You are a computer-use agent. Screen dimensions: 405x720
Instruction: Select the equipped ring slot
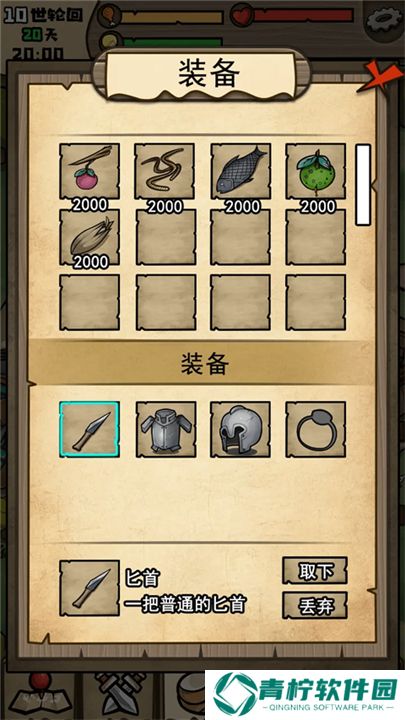coord(316,429)
